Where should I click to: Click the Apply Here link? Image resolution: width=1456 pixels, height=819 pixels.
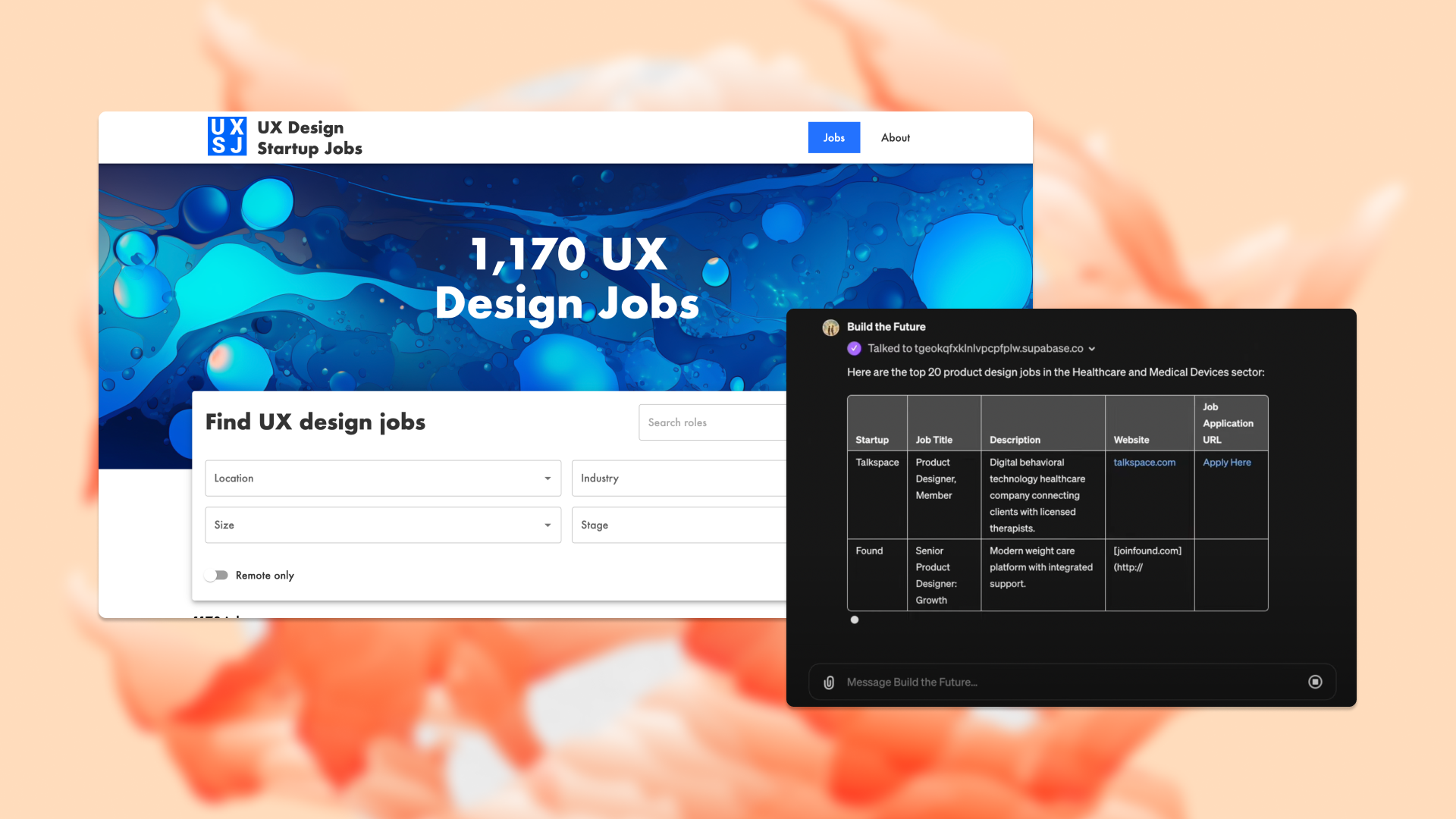(1226, 463)
